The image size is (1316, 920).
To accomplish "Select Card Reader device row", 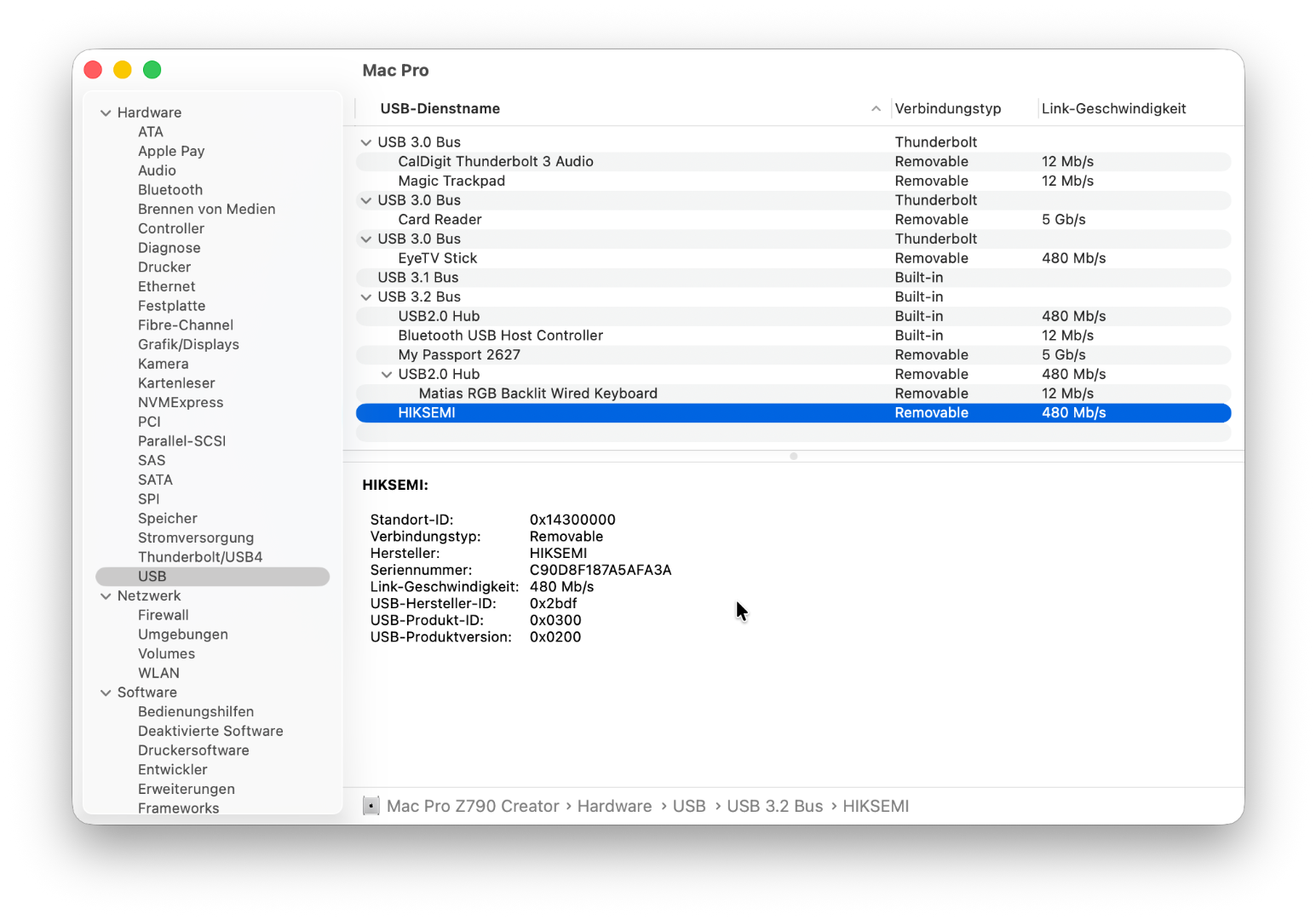I will [794, 220].
